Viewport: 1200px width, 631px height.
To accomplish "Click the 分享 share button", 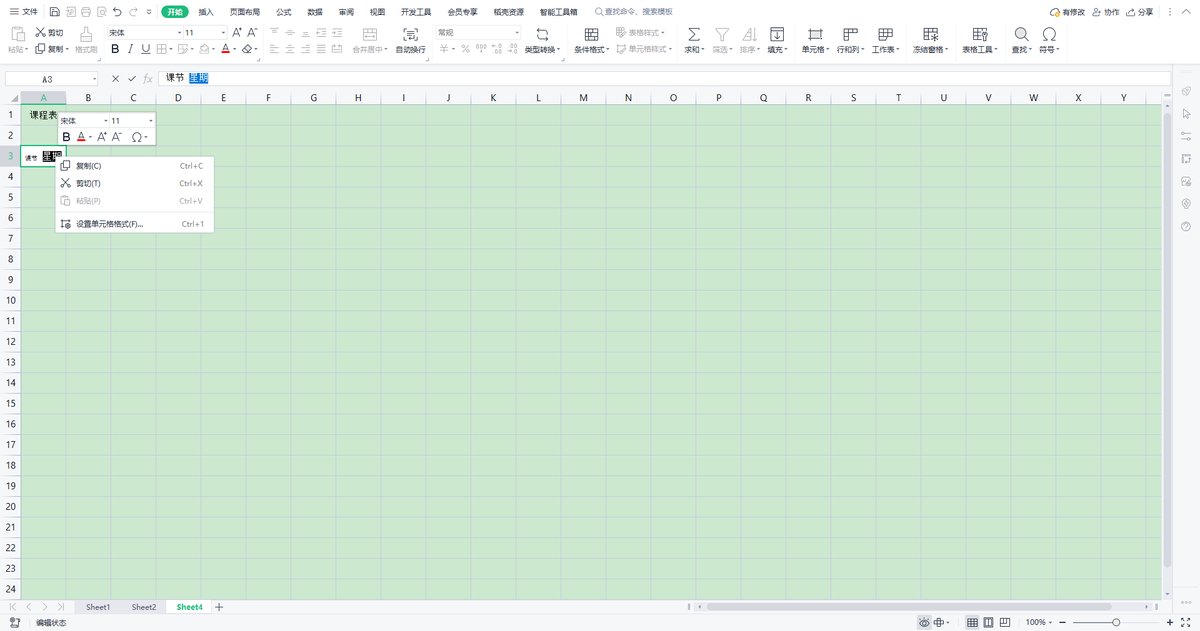I will click(x=1138, y=12).
